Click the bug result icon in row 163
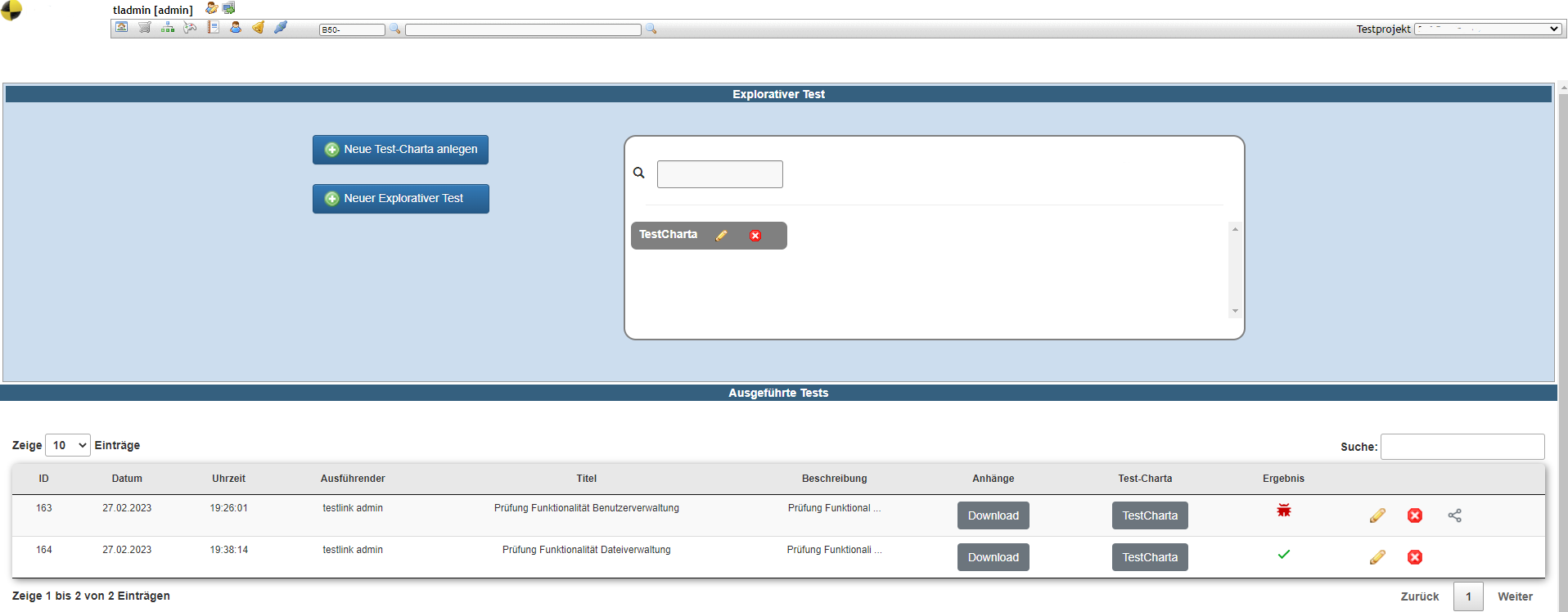 [1284, 511]
